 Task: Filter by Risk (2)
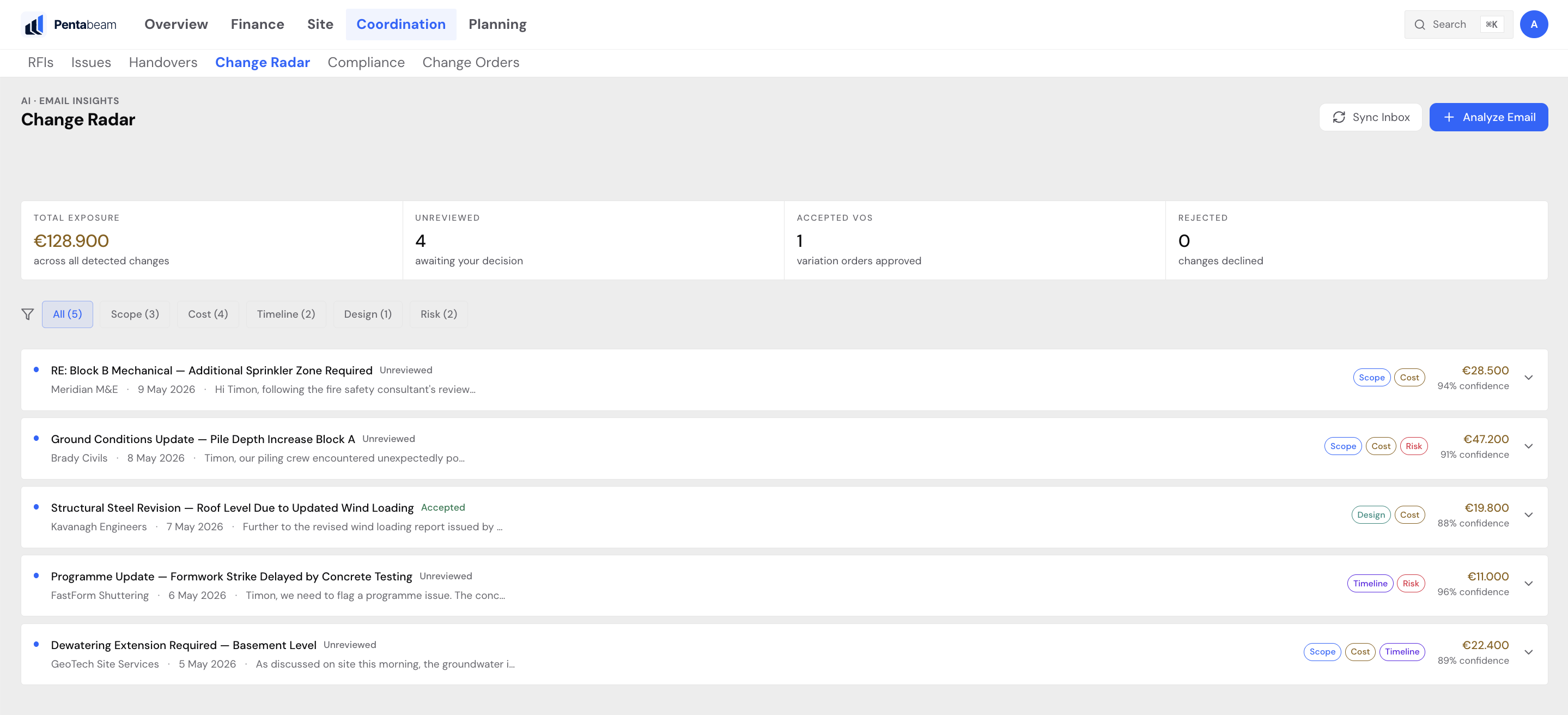pyautogui.click(x=438, y=314)
